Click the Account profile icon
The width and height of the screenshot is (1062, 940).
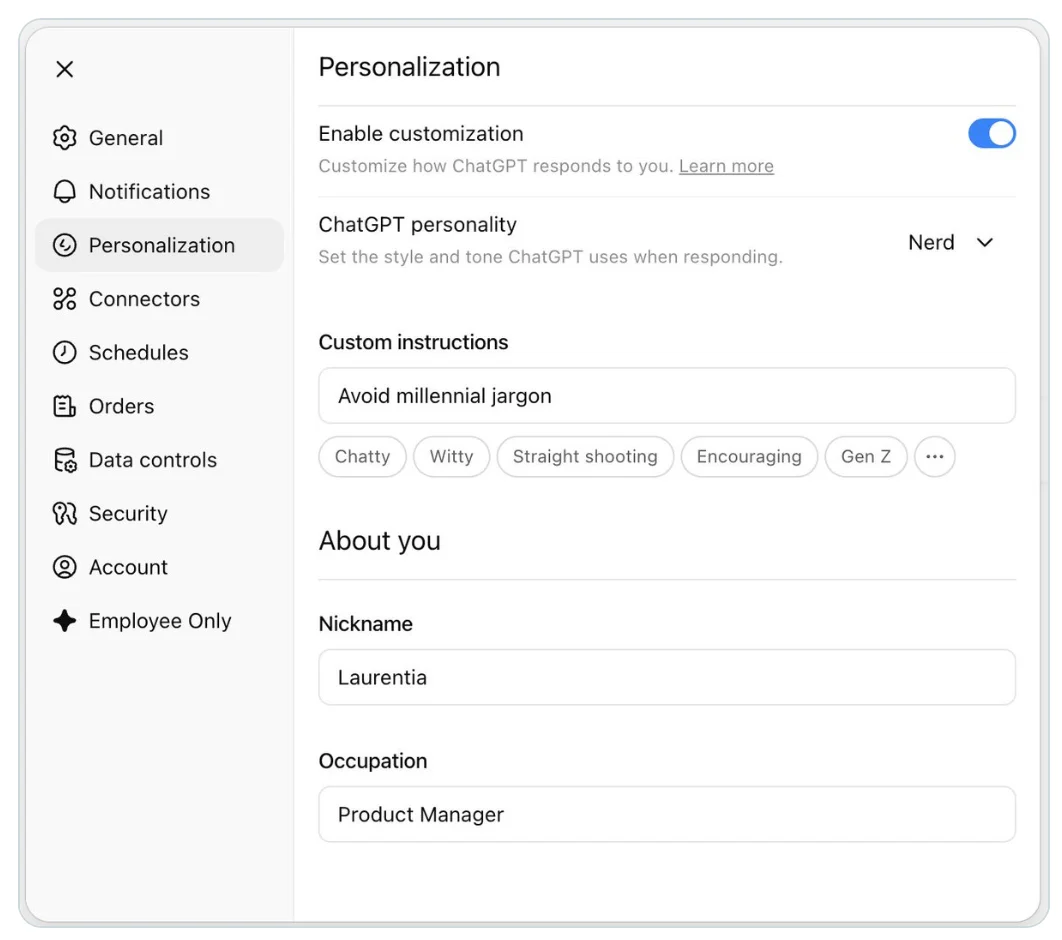[64, 568]
